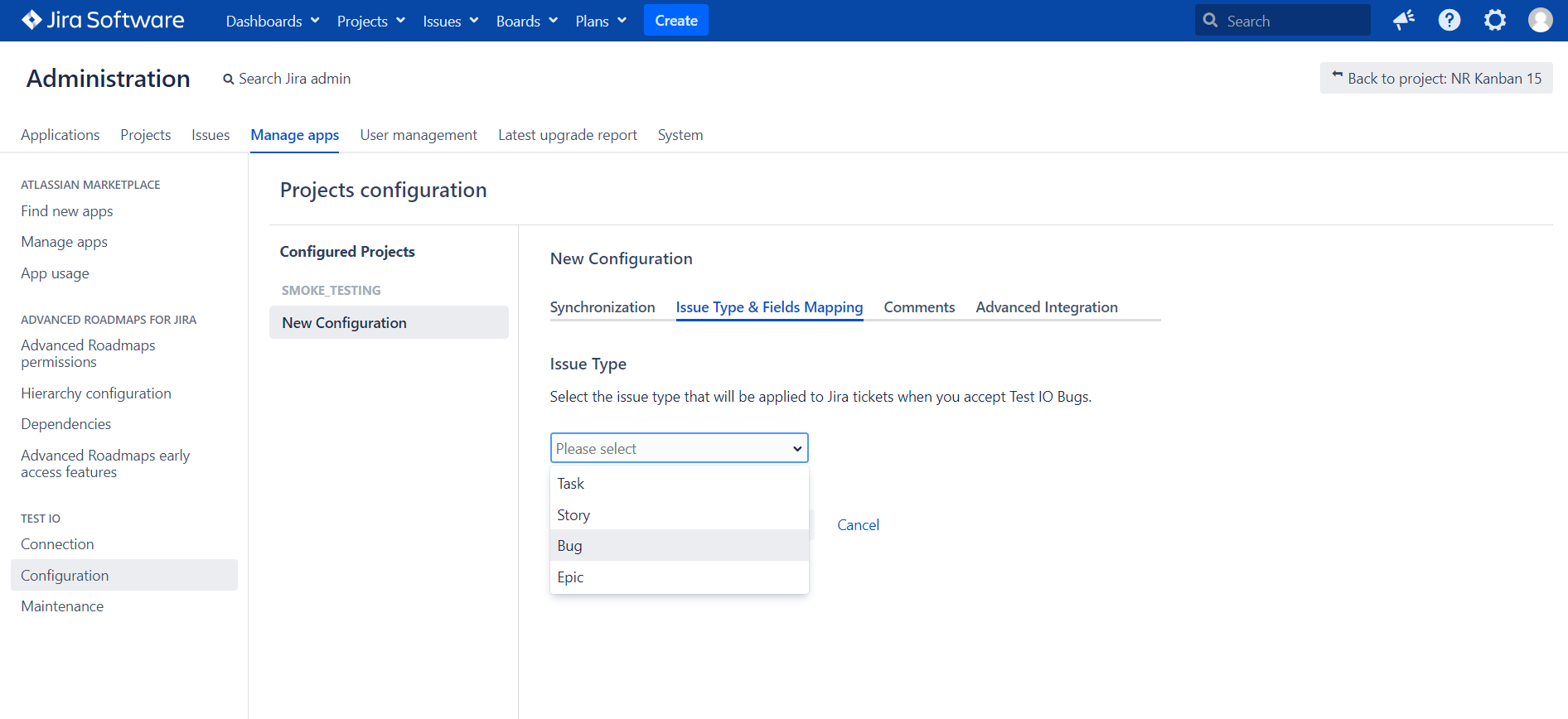Switch to the Comments tab
The image size is (1568, 719).
(x=919, y=307)
